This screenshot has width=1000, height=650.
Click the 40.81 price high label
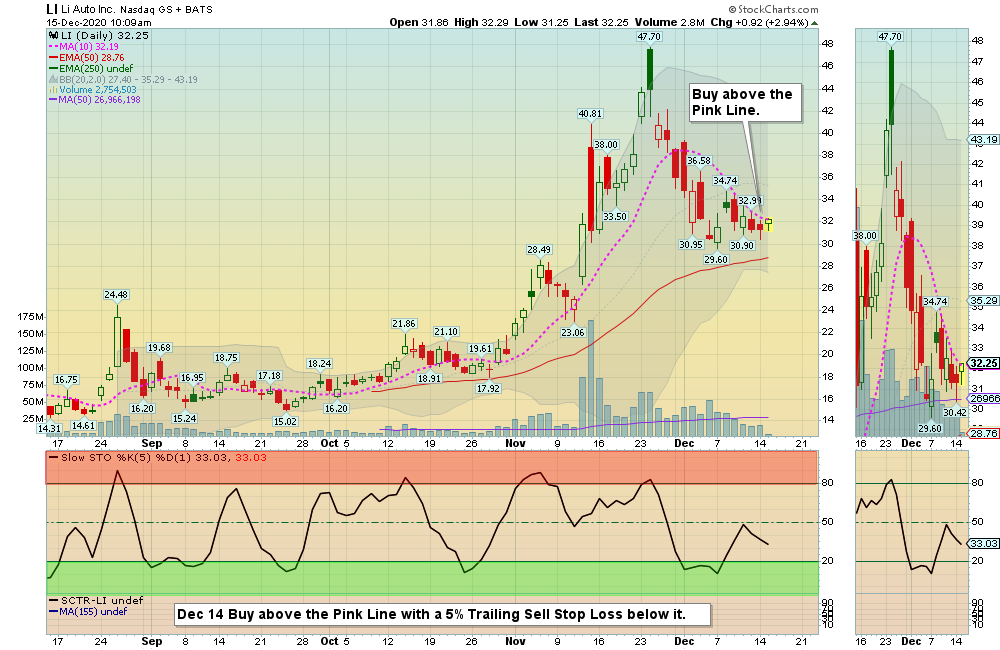pyautogui.click(x=589, y=114)
